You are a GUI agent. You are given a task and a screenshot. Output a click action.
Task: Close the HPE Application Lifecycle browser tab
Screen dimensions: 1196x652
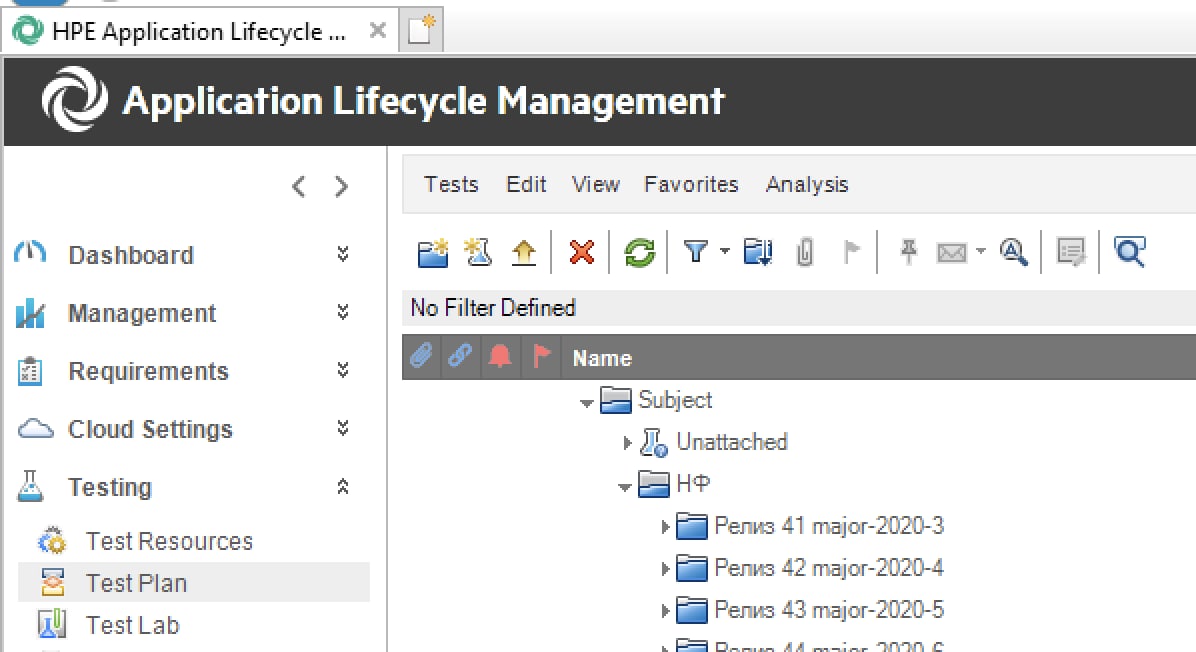point(378,31)
